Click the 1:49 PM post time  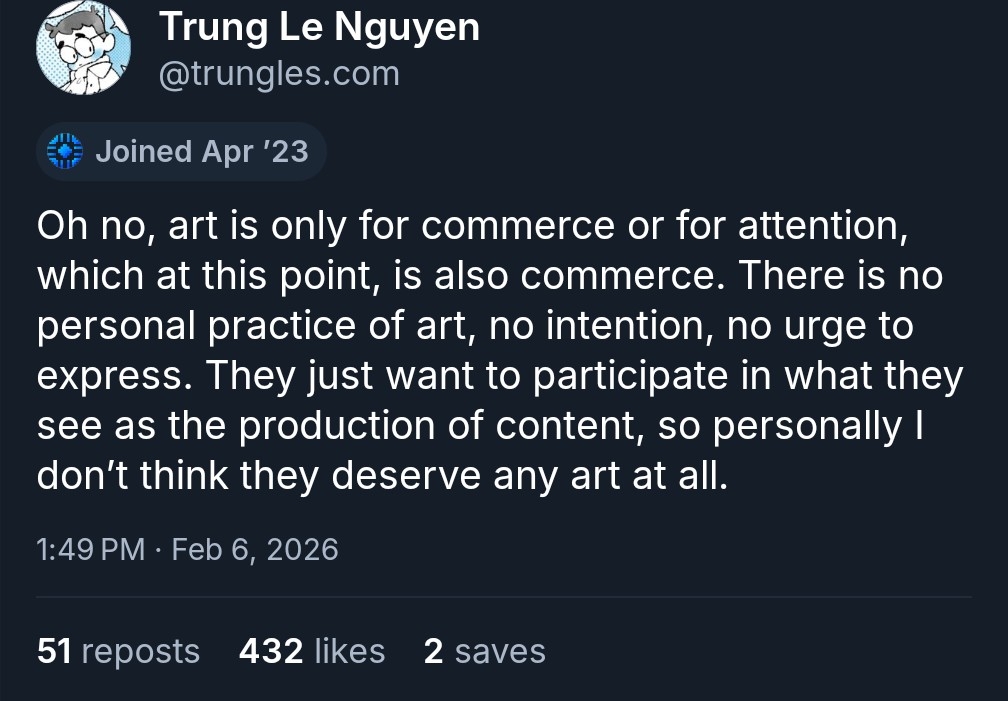[90, 549]
